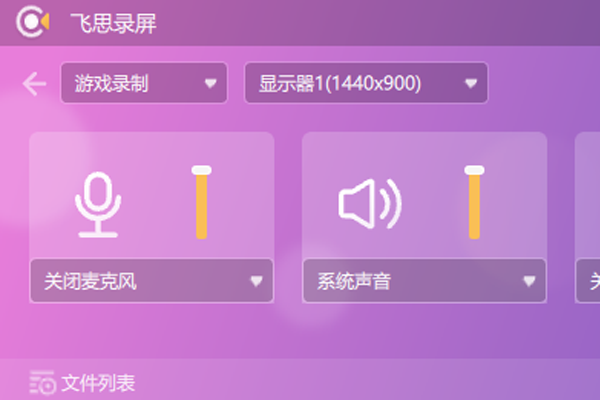Click the microphone icon

click(x=98, y=205)
